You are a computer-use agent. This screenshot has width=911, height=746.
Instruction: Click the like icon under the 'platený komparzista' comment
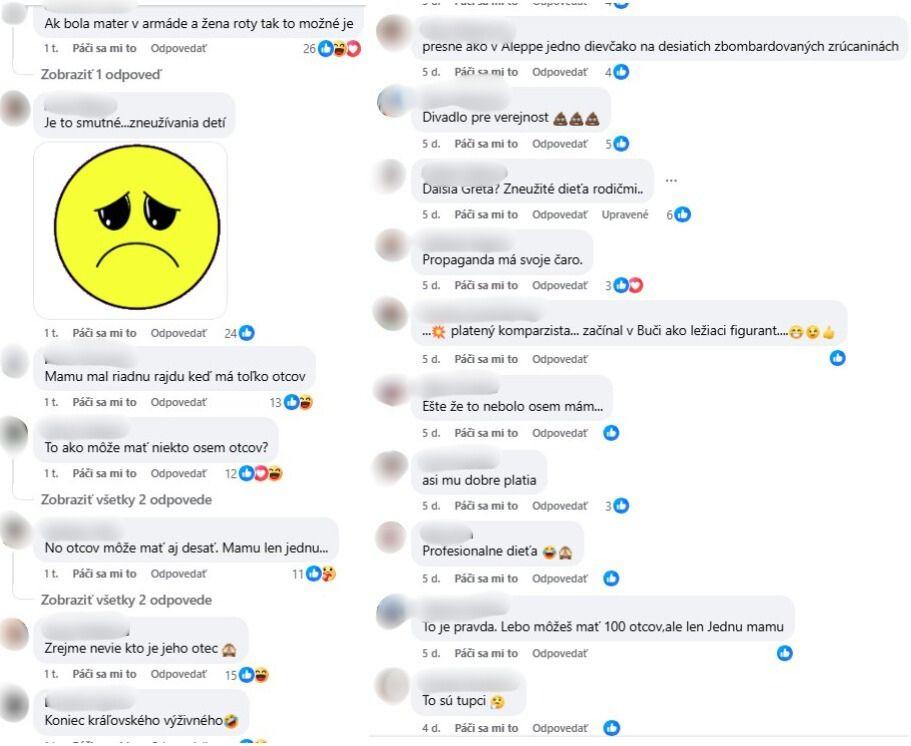click(x=837, y=358)
